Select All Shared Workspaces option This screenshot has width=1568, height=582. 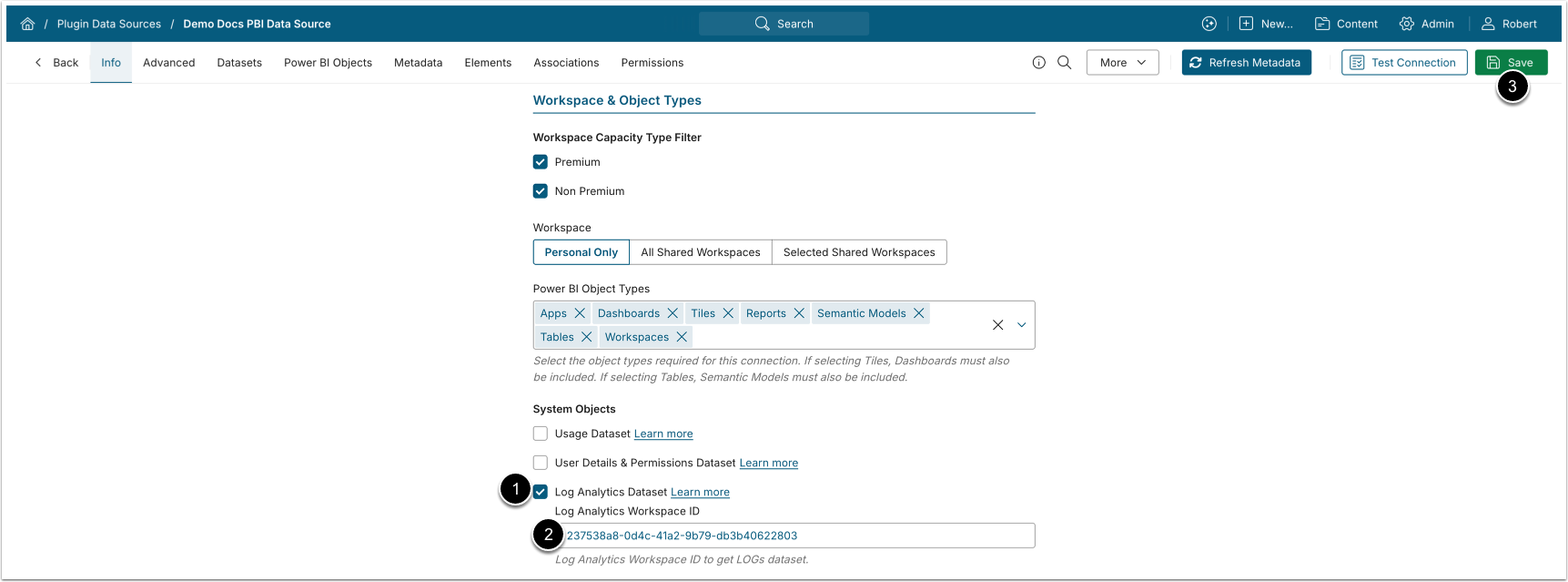coord(700,252)
